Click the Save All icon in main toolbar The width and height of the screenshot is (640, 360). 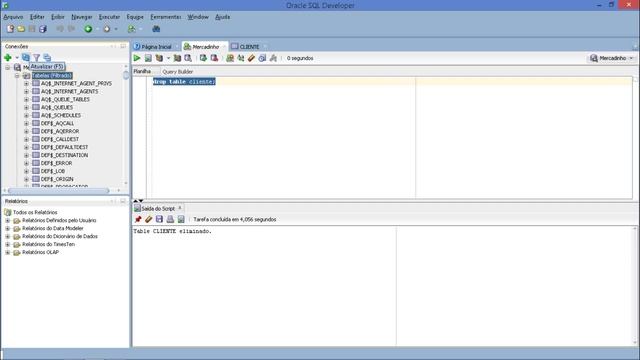43,29
